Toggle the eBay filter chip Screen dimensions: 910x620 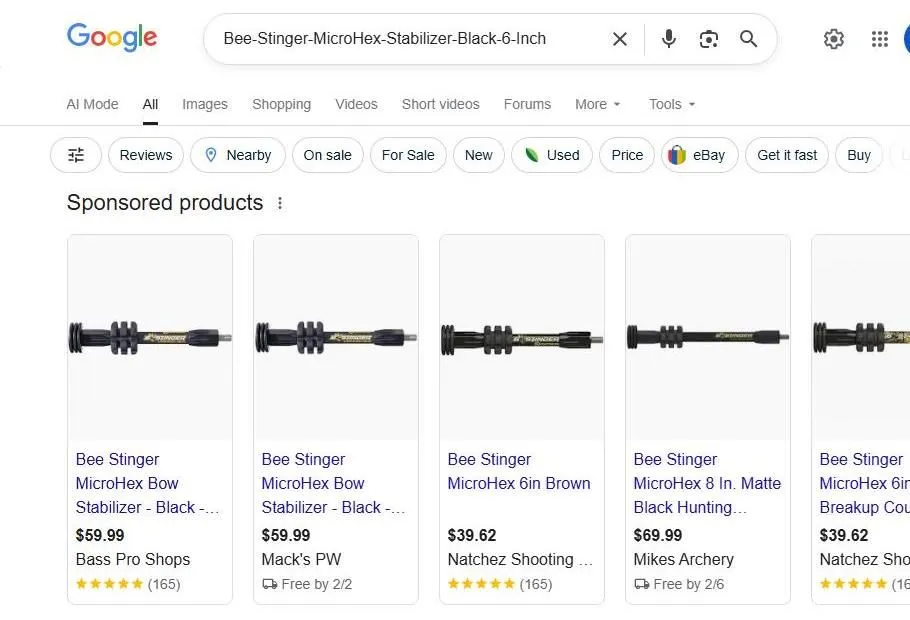699,155
